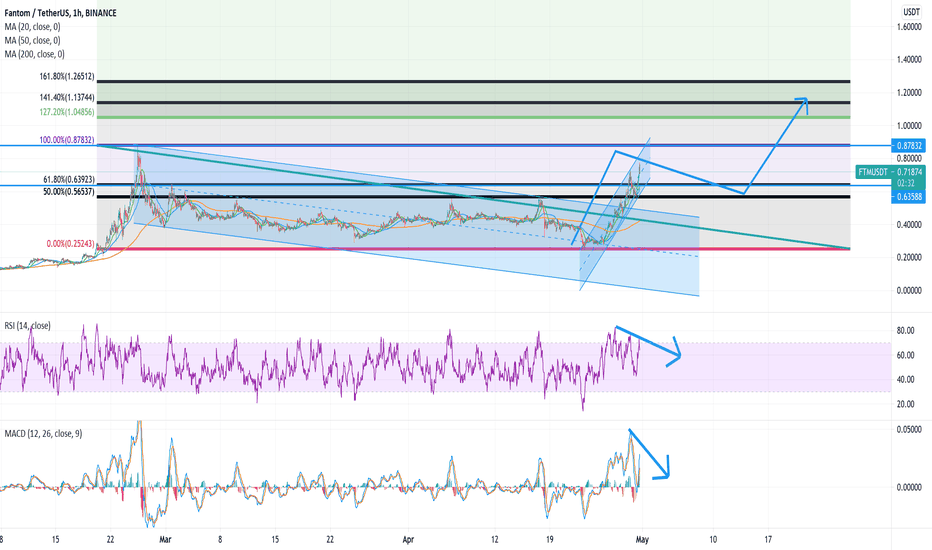Click the 0.05000 MACD scale label

click(x=909, y=430)
